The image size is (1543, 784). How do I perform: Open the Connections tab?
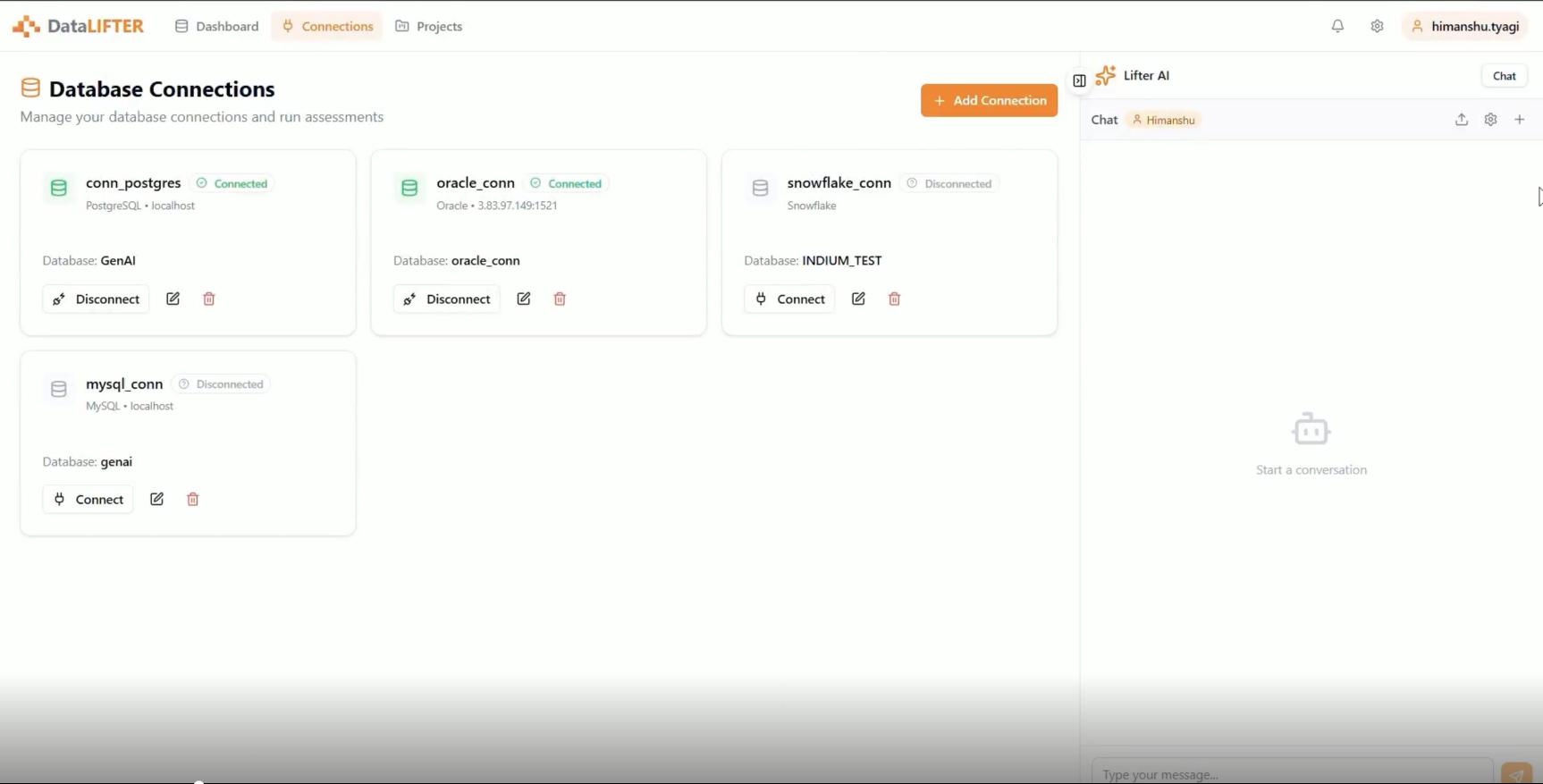pyautogui.click(x=327, y=26)
